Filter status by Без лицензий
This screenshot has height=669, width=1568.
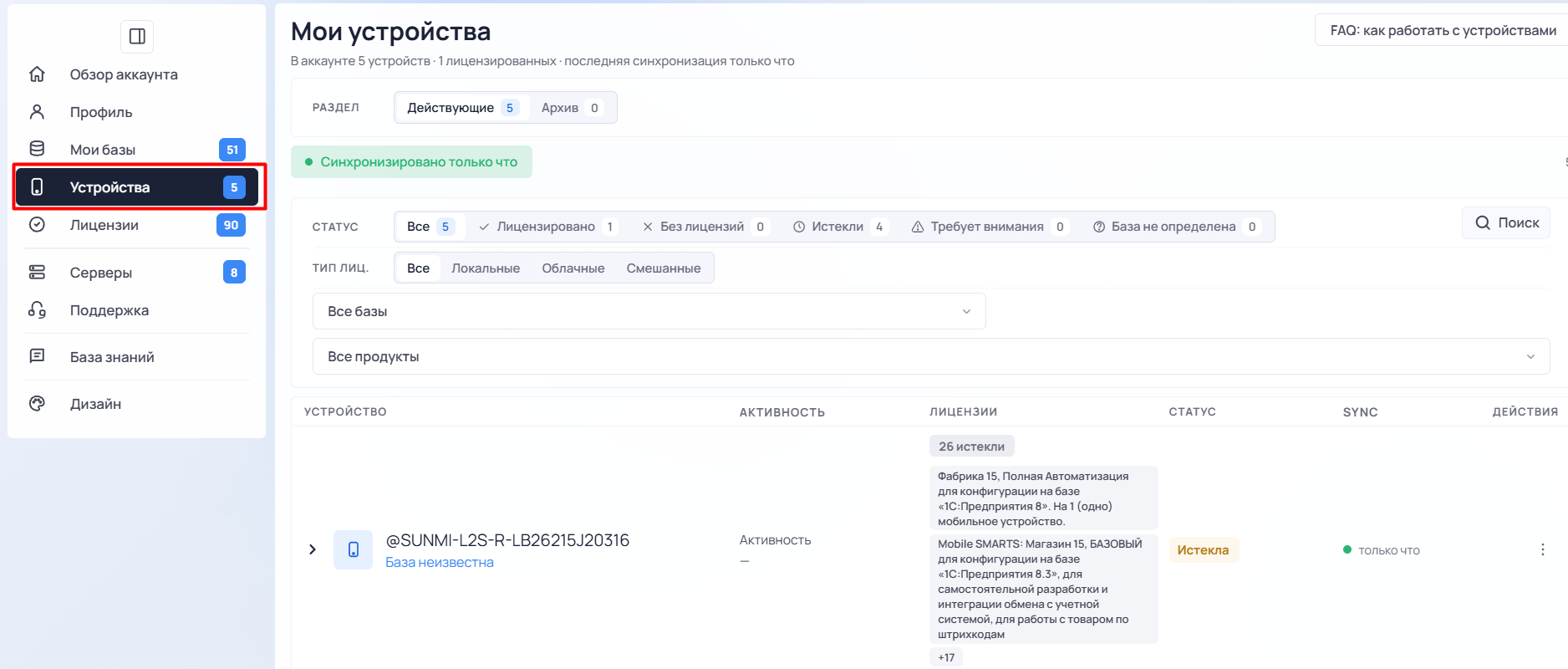coord(705,227)
